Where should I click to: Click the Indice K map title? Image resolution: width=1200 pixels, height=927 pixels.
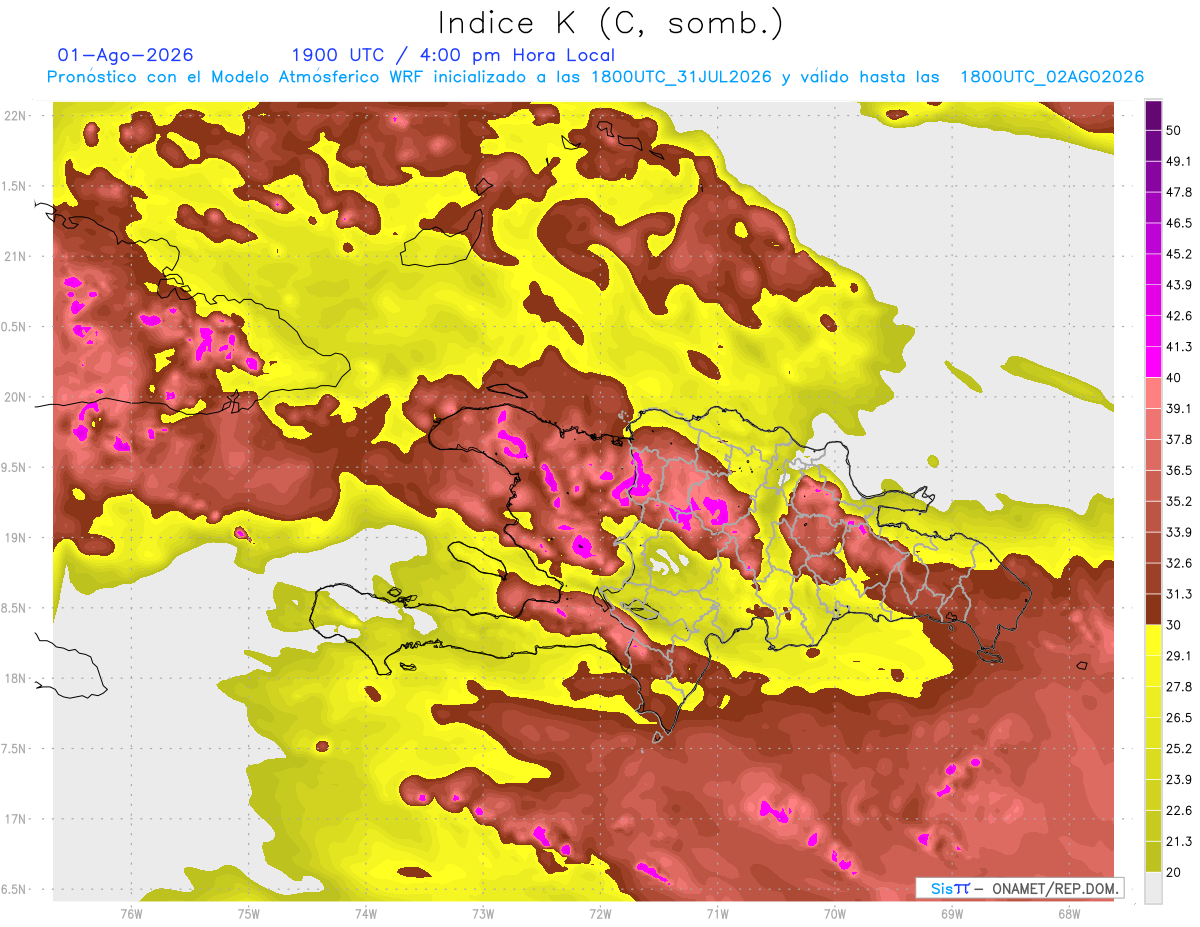pyautogui.click(x=611, y=23)
